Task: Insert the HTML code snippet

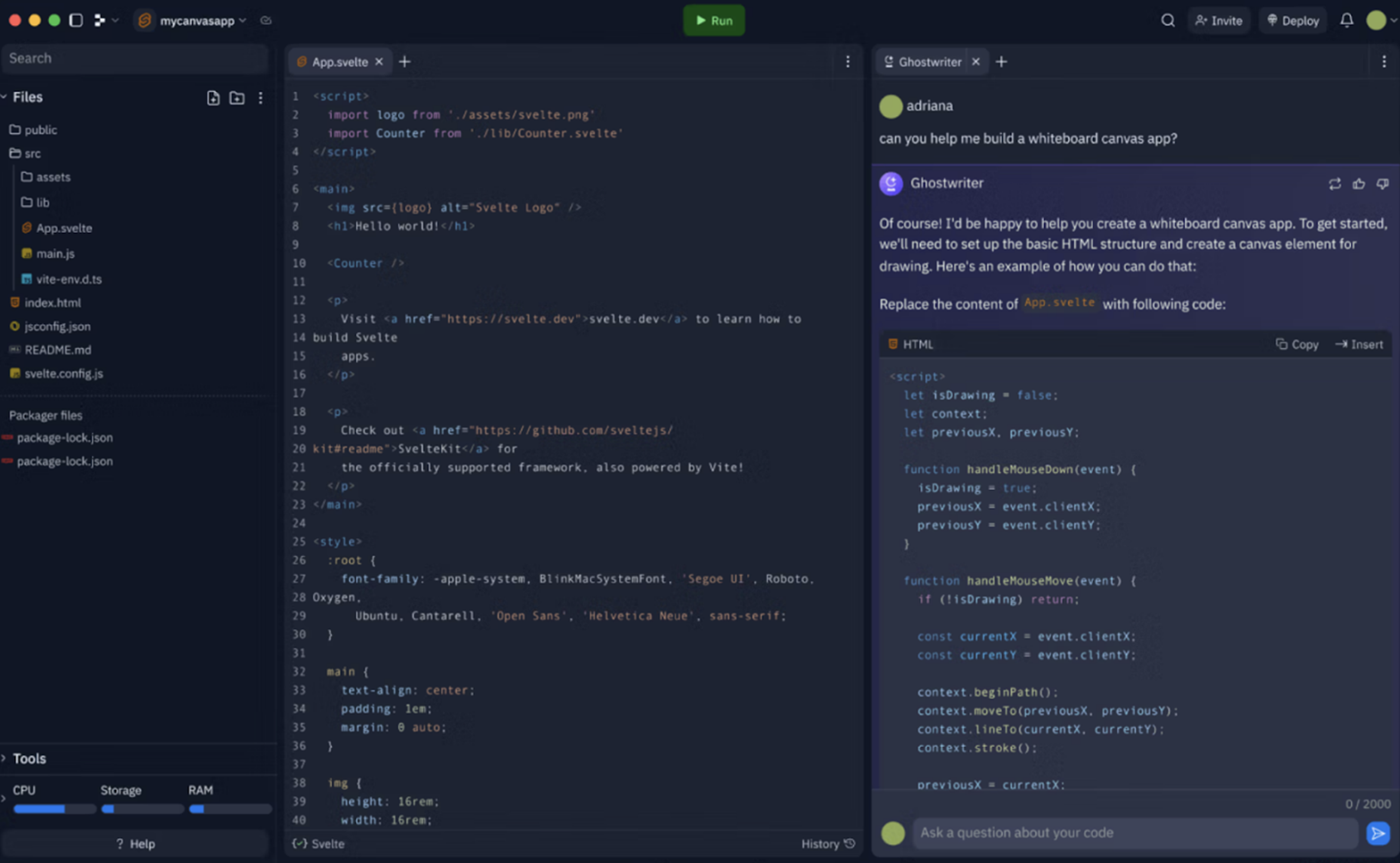Action: [x=1359, y=344]
